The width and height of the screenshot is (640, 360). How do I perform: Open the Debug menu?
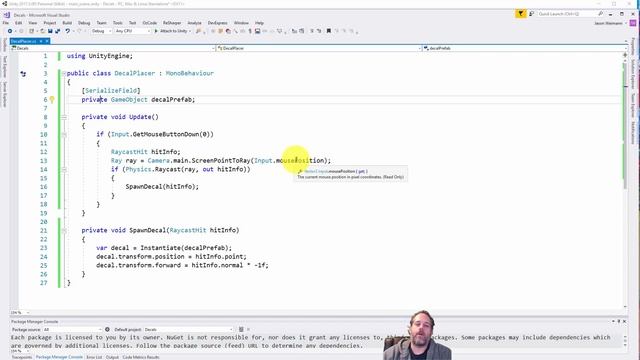84,23
